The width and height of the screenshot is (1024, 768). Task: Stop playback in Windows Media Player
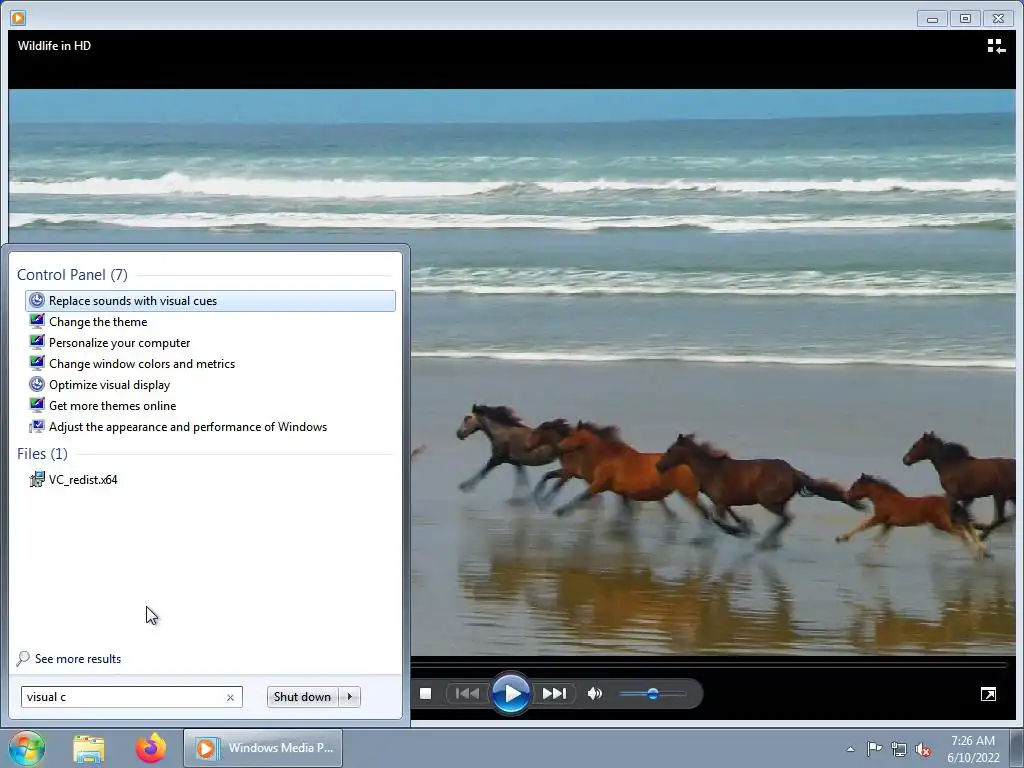point(426,694)
